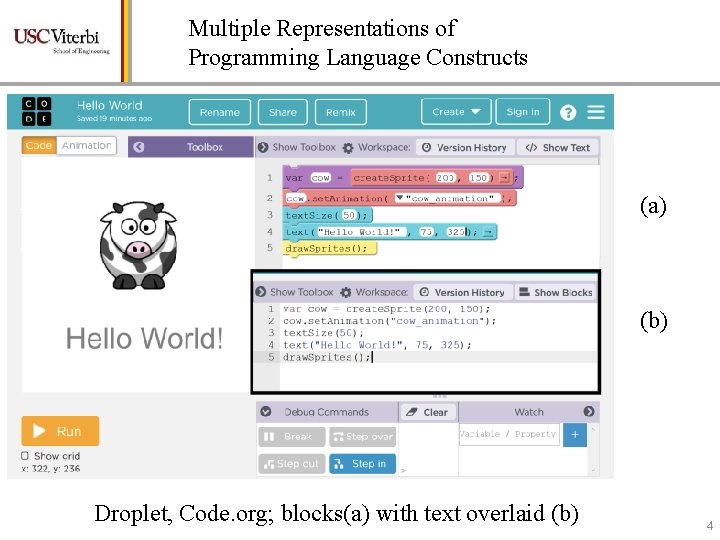Open Version History in blocks workspace
The width and height of the screenshot is (720, 540).
pos(465,147)
